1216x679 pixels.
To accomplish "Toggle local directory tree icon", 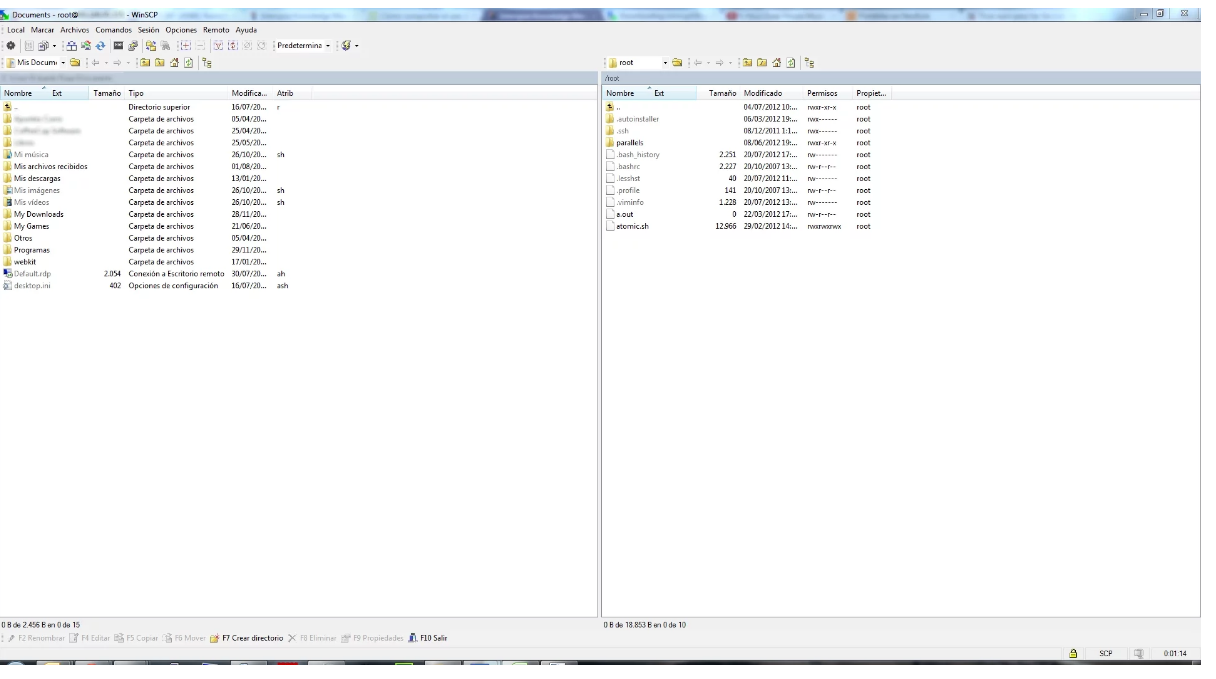I will [x=207, y=63].
